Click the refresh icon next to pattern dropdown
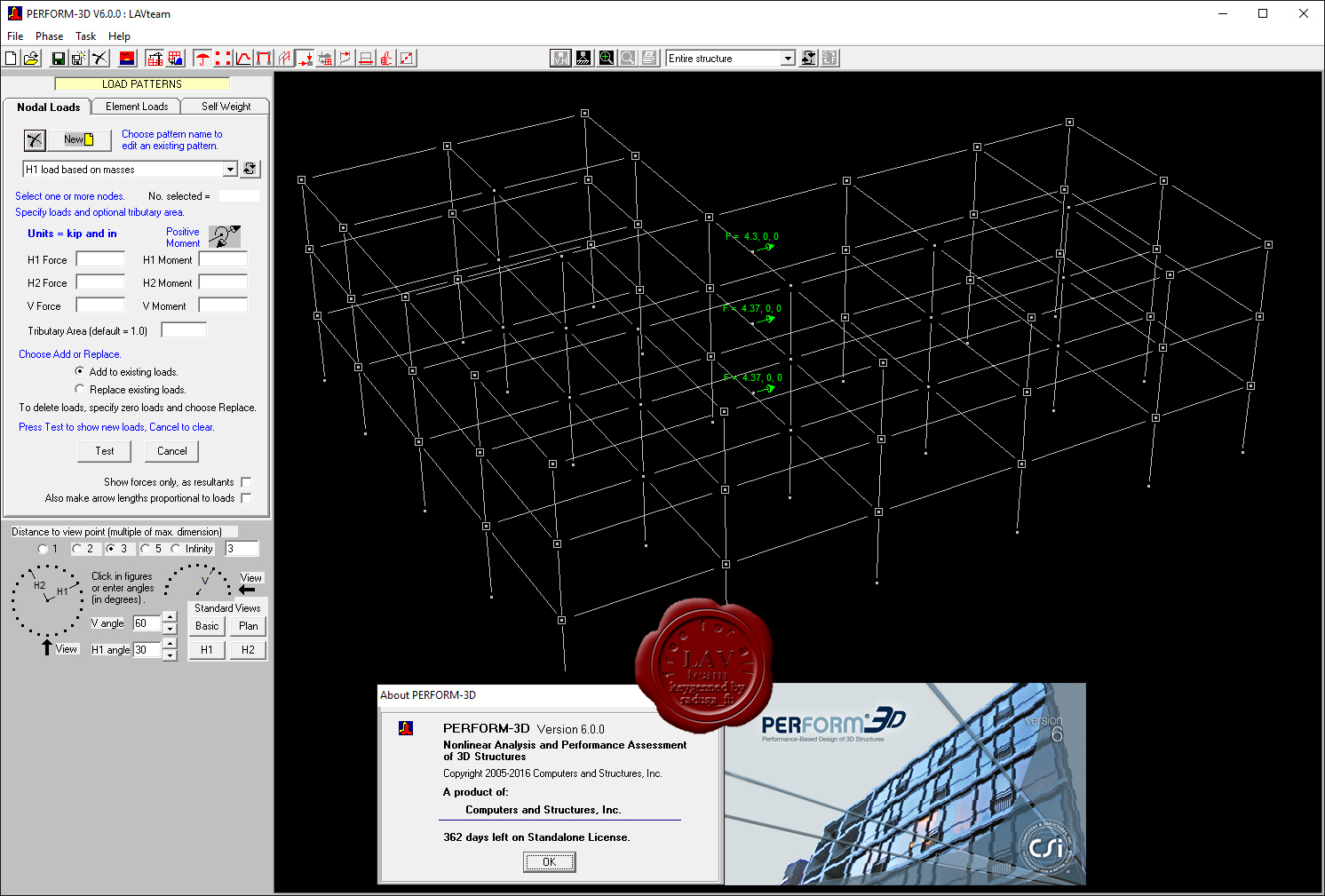1325x896 pixels. pos(250,169)
